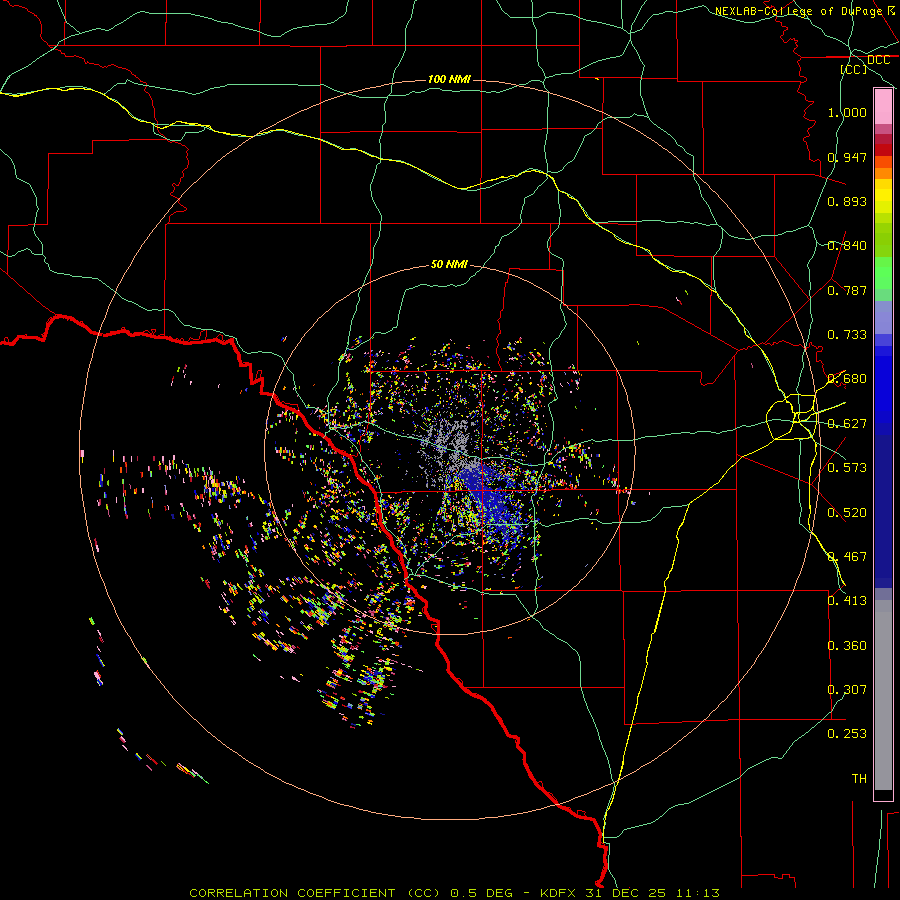The height and width of the screenshot is (900, 900).
Task: Select the 0.627 scale value
Action: [x=847, y=424]
